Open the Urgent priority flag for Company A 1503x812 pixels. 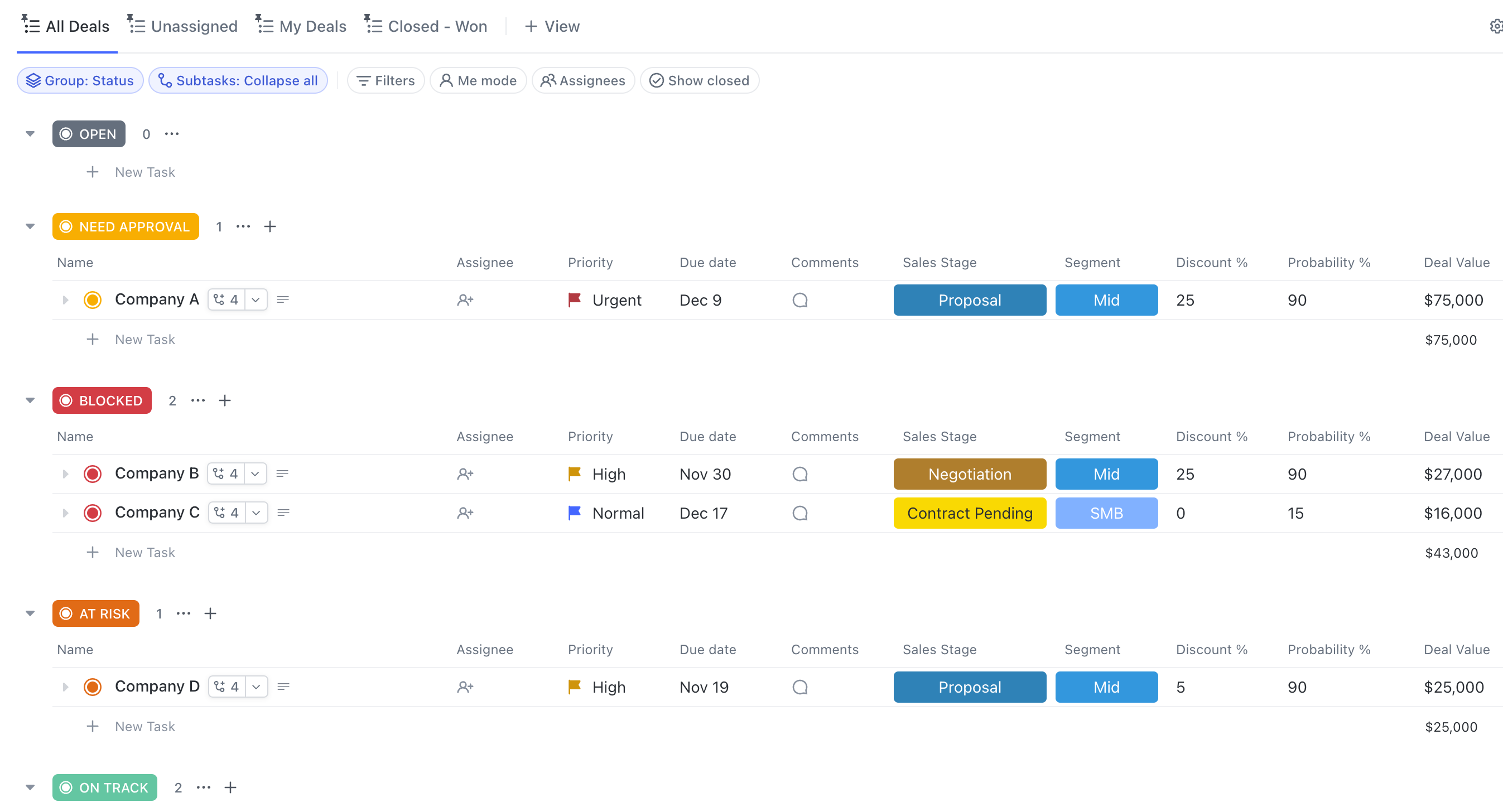(574, 300)
